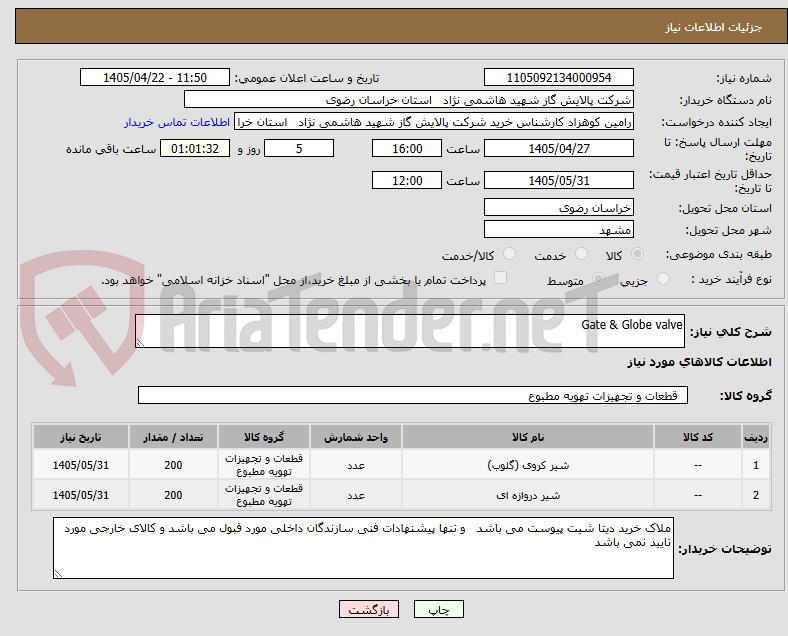This screenshot has width=788, height=636.
Task: Select the خدمت radio button
Action: (581, 254)
